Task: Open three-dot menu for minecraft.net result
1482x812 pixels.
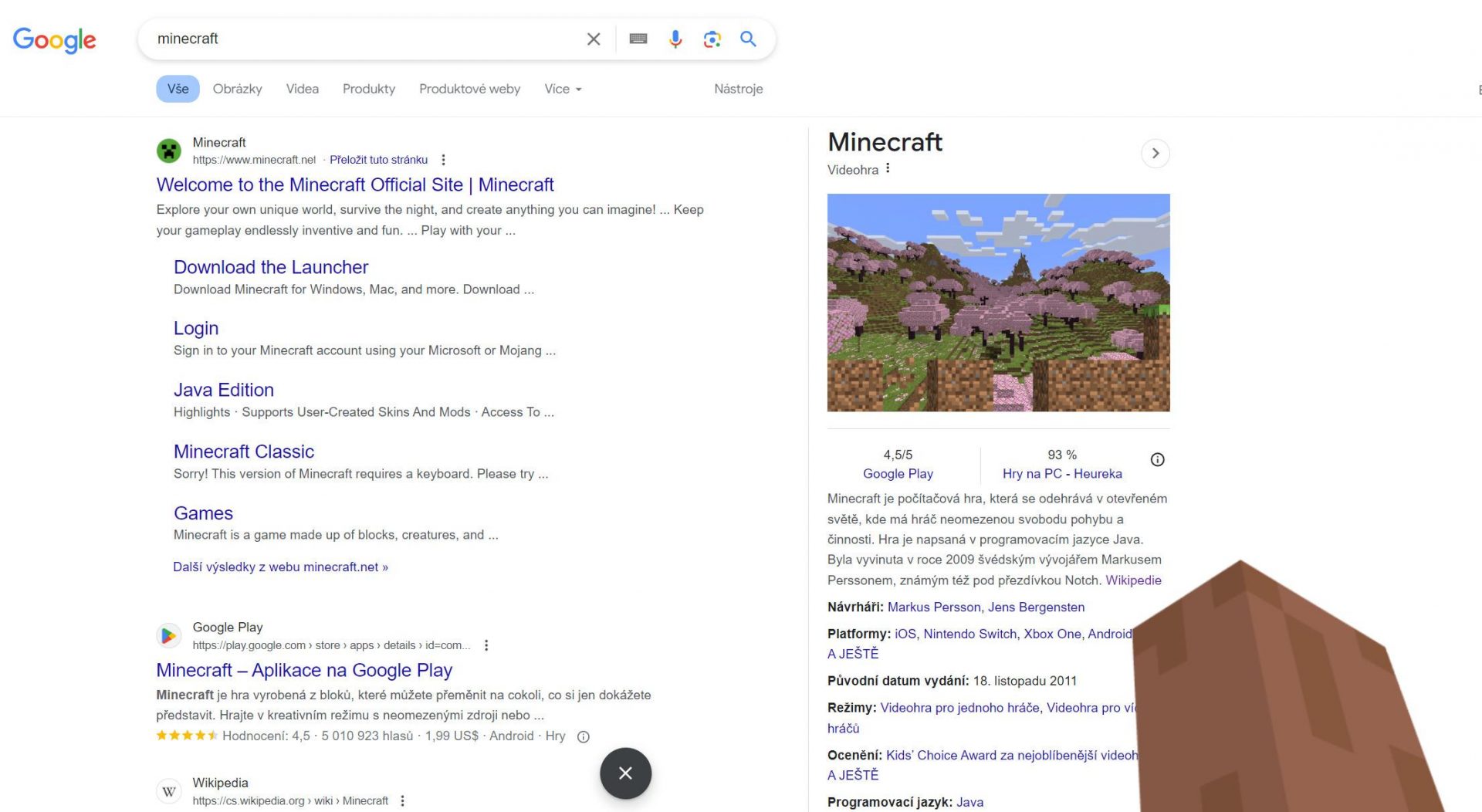Action: coord(443,160)
